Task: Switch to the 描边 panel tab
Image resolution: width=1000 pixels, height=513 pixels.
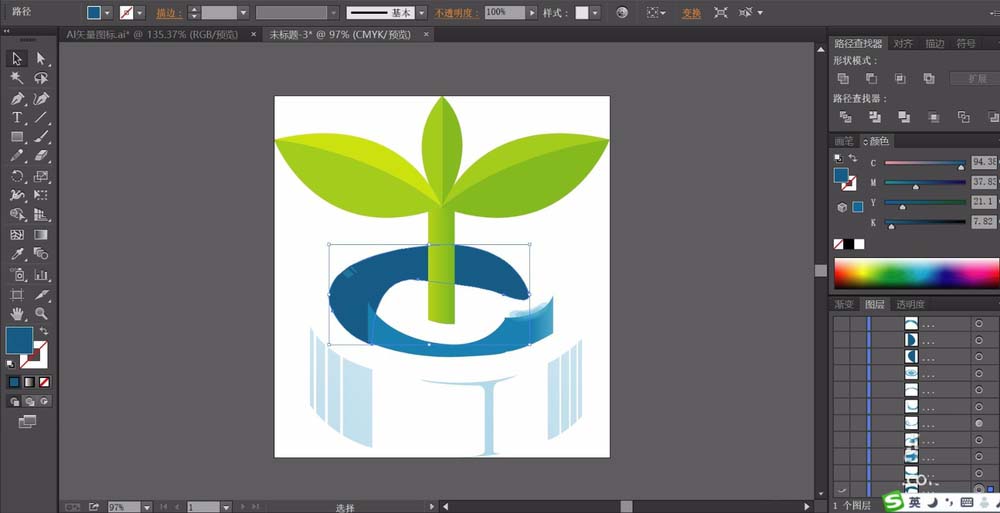Action: (x=935, y=43)
